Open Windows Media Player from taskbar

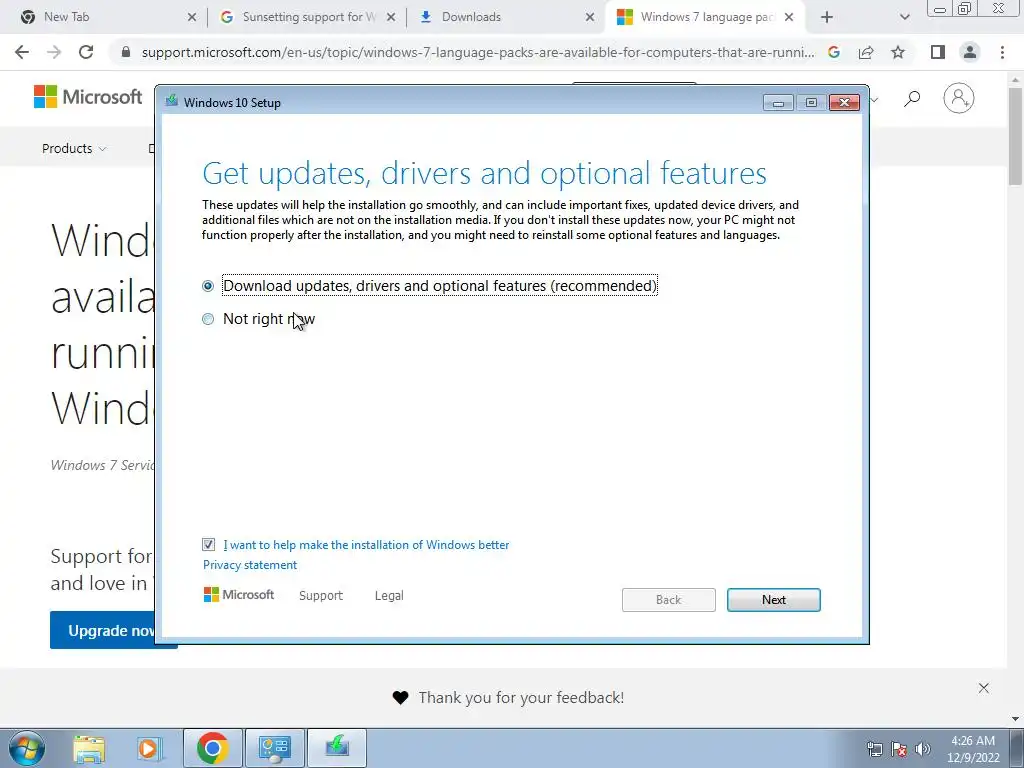point(149,748)
